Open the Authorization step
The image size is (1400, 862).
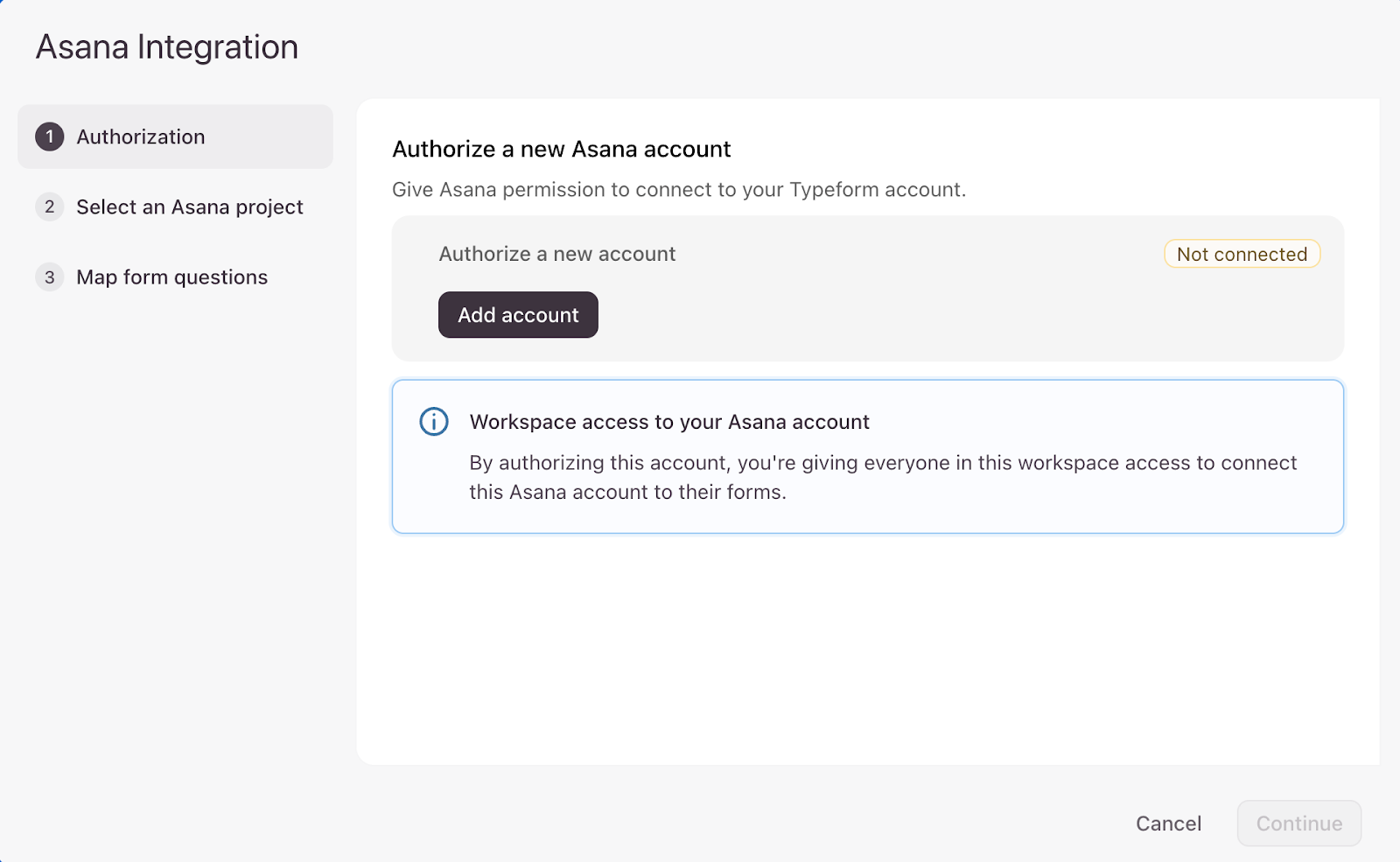point(141,137)
